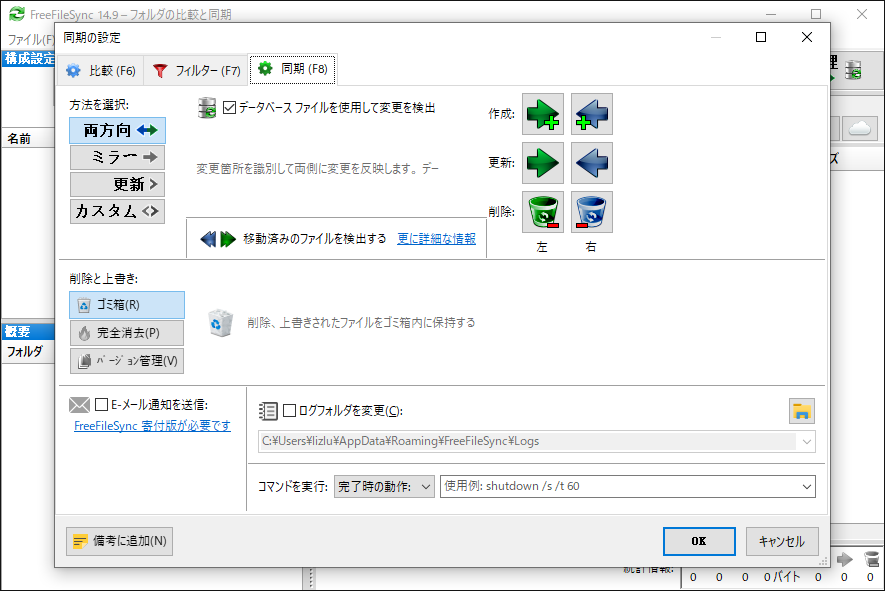The image size is (885, 591).
Task: Click FreeFileSync app logo in title bar
Action: [17, 14]
